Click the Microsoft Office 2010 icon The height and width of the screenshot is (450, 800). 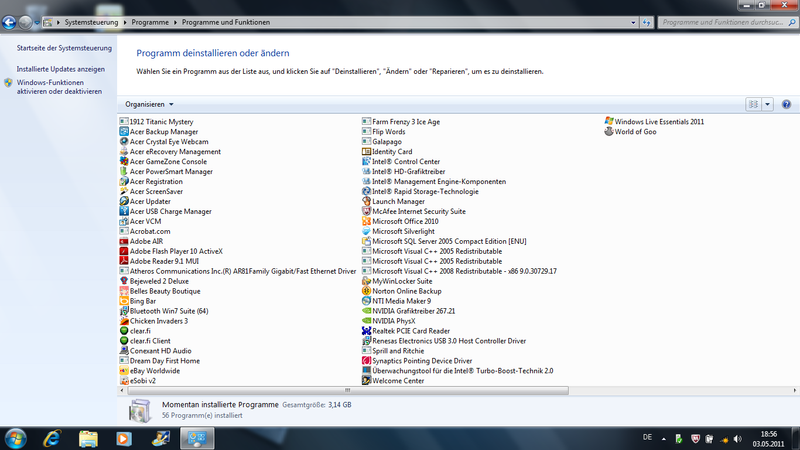point(366,221)
